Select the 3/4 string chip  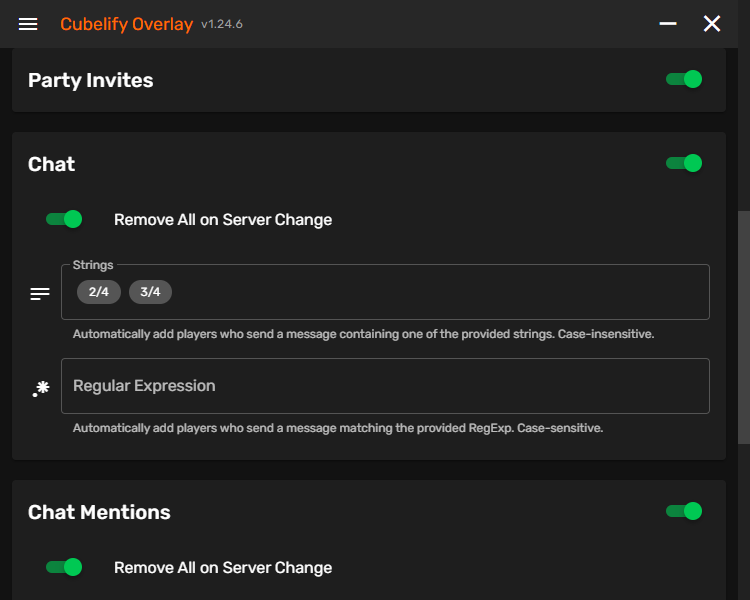click(x=151, y=292)
